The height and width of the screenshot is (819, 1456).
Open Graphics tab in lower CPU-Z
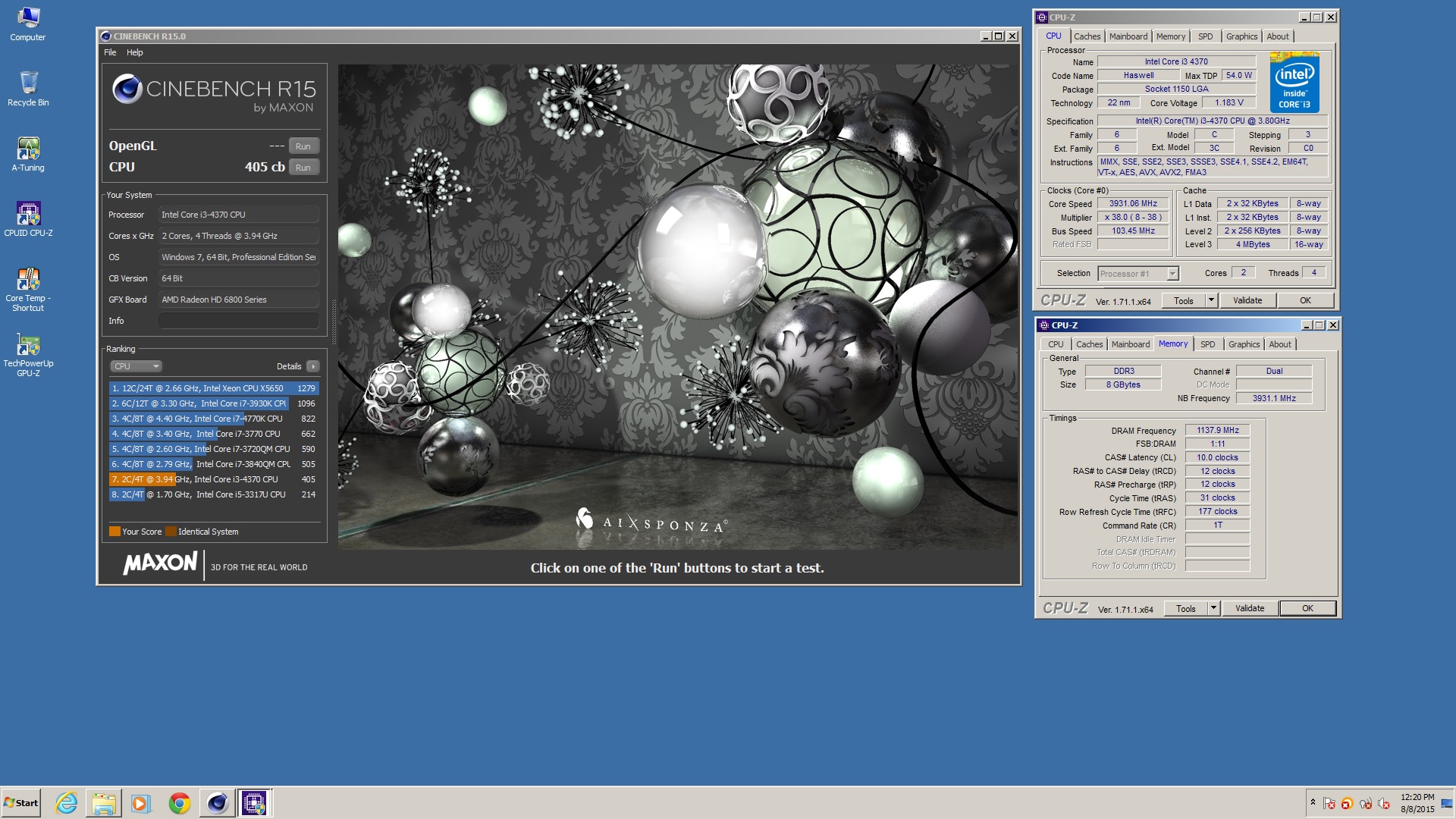click(x=1244, y=344)
